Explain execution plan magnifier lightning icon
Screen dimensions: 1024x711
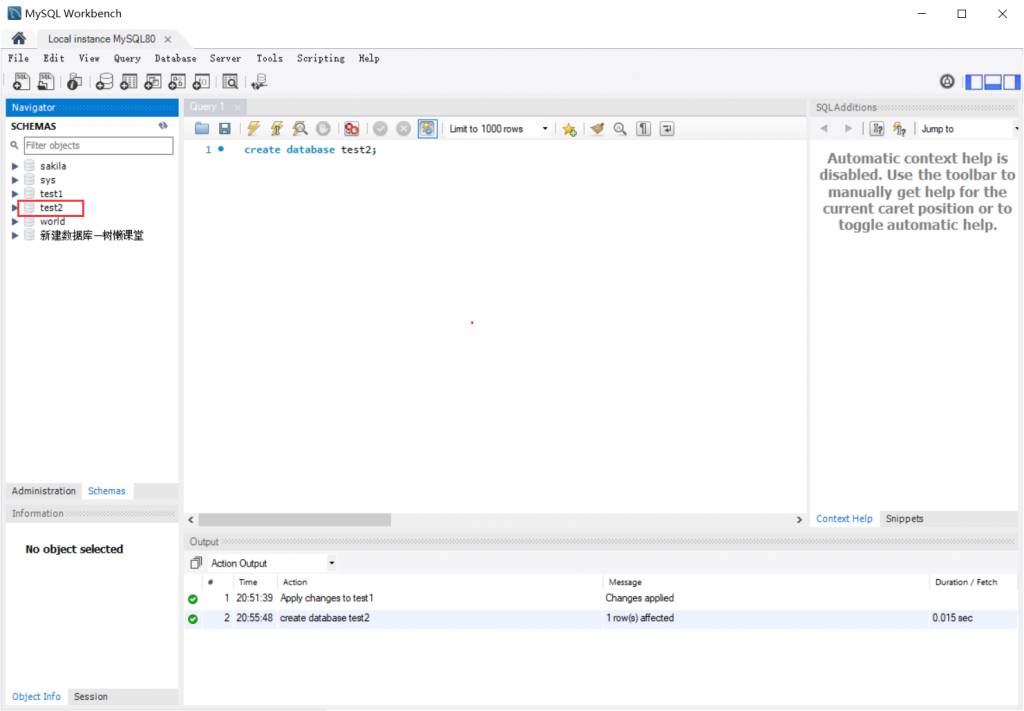(x=300, y=129)
